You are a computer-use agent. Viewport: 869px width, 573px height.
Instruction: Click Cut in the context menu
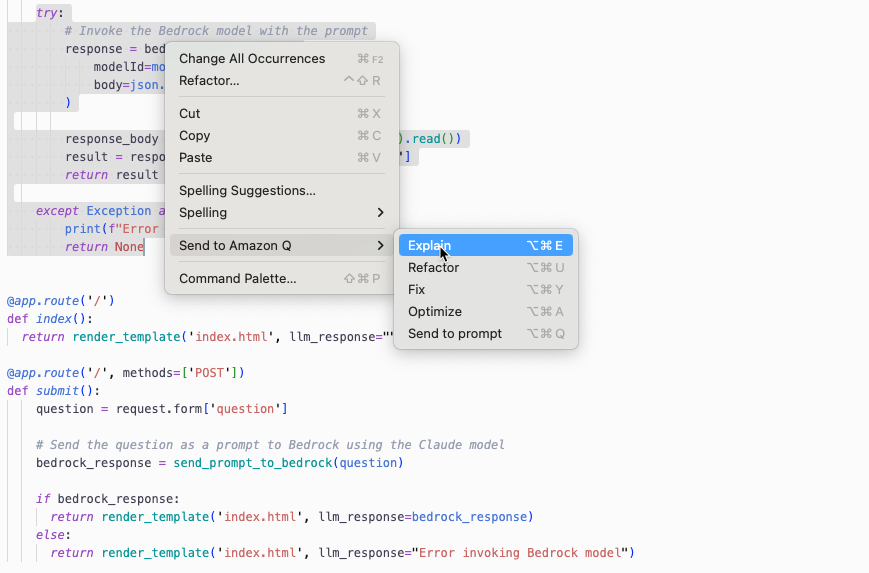click(x=190, y=114)
